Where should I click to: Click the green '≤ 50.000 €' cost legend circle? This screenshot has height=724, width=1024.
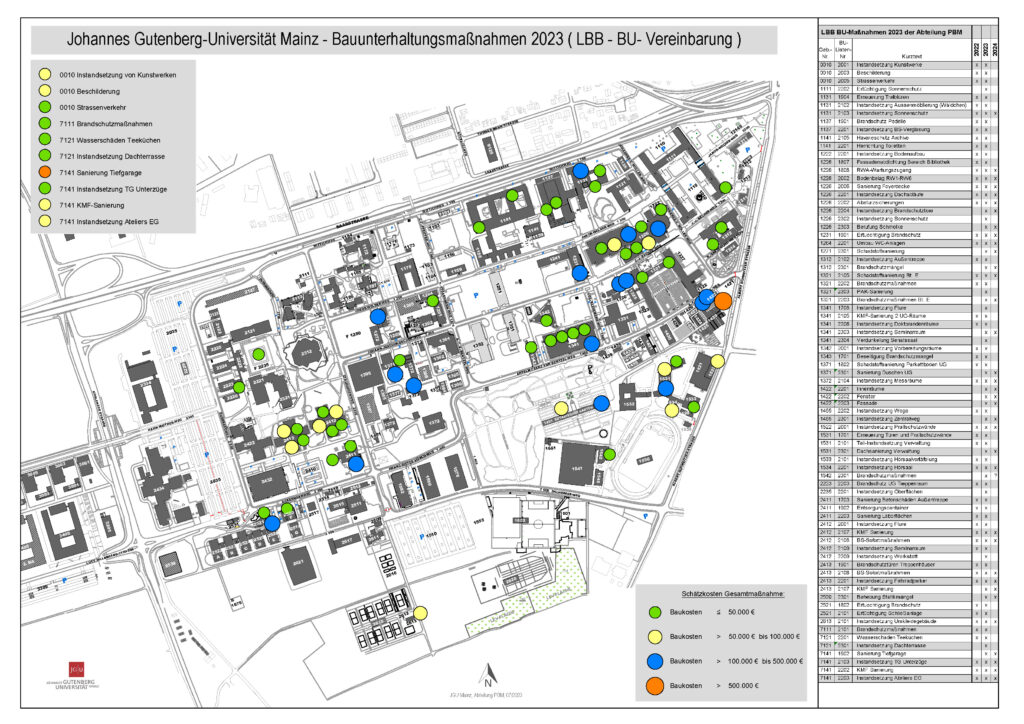(x=654, y=612)
